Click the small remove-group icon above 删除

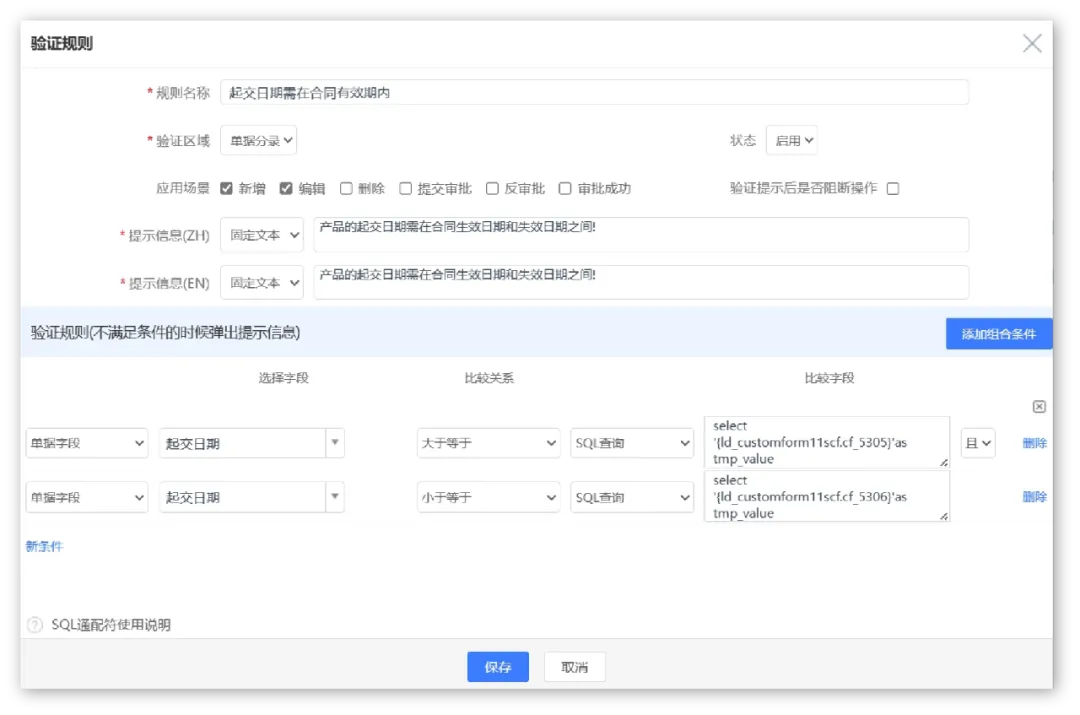coord(1039,407)
